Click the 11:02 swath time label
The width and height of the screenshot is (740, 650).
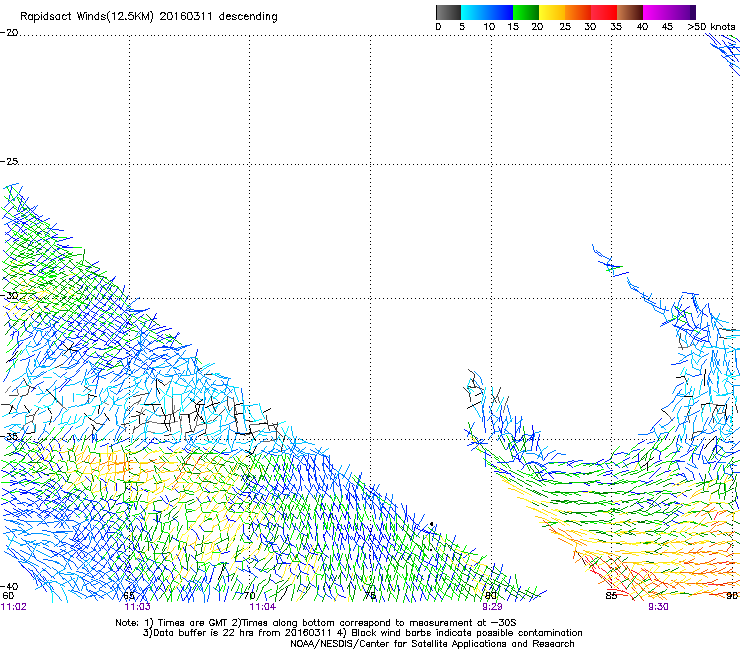(14, 607)
